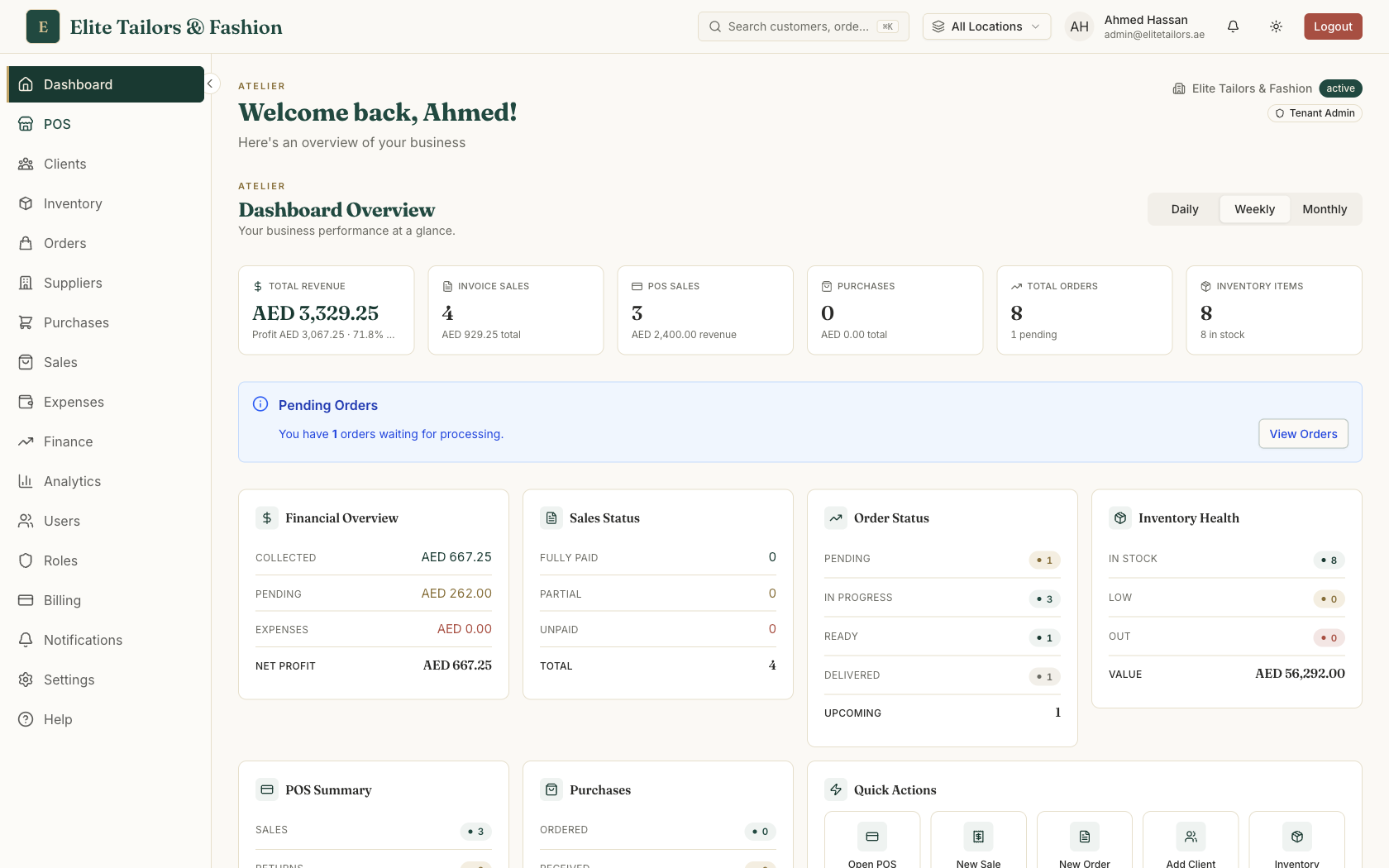
Task: Go to Inventory in the sidebar
Action: [105, 203]
